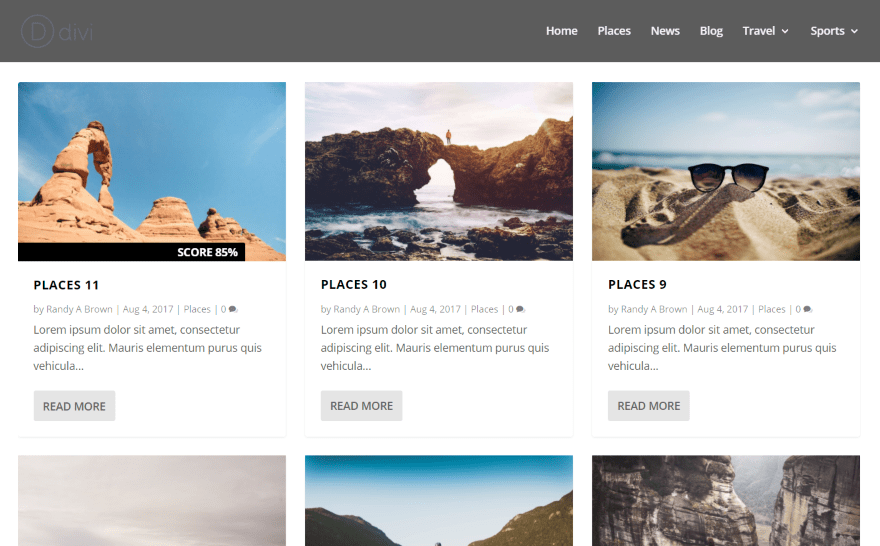Click comment bubble icon on Places 9

(808, 309)
